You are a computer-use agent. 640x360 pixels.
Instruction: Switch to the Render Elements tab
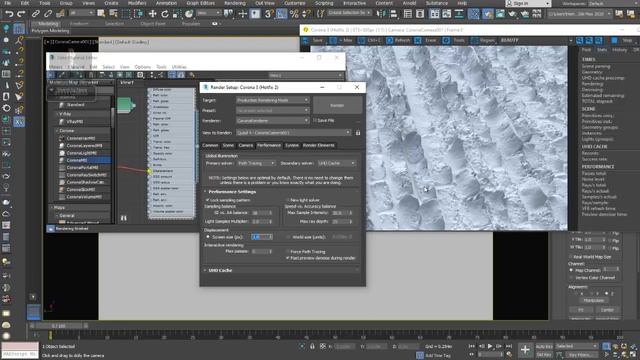coord(319,145)
